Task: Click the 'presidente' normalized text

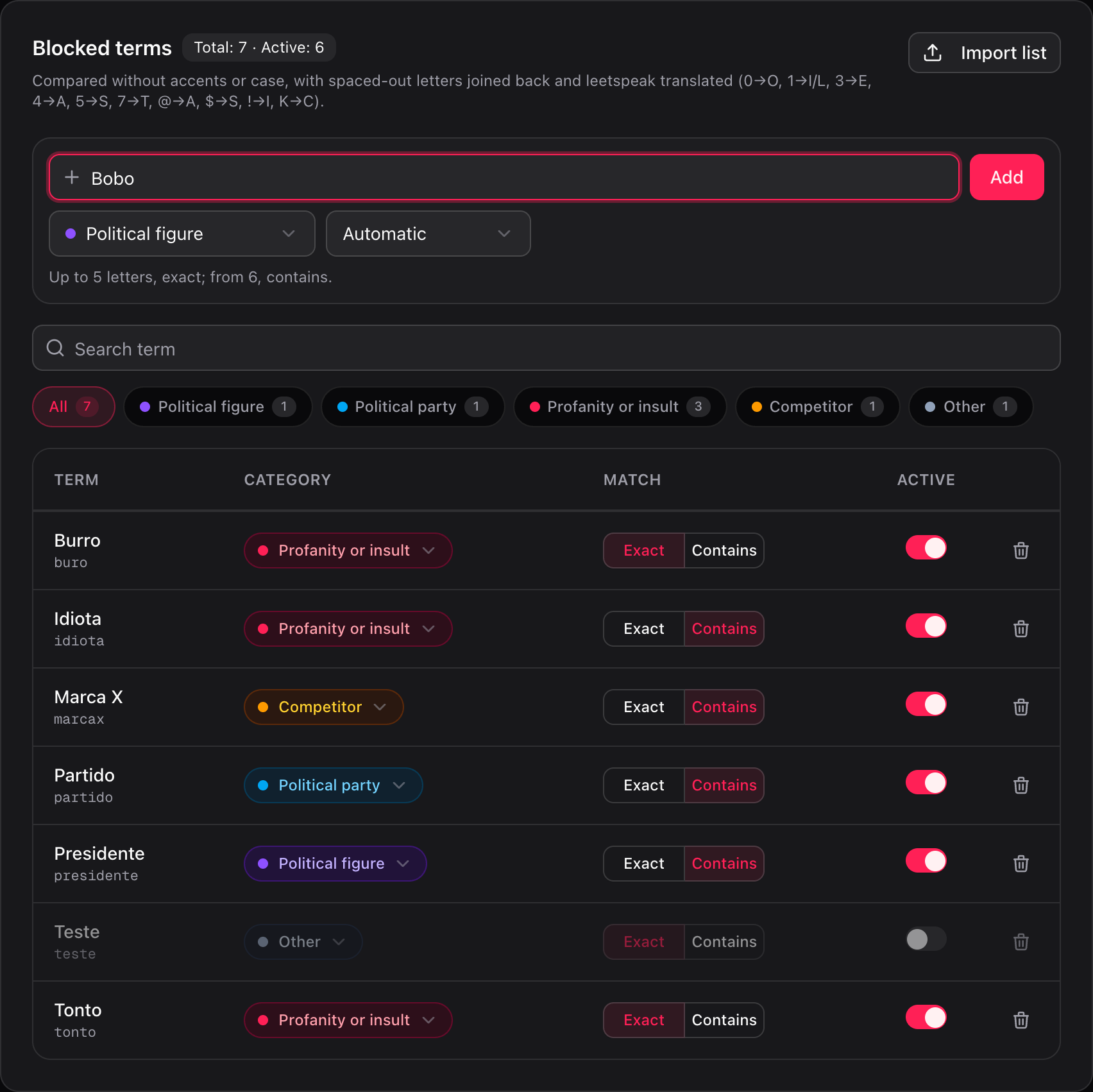Action: click(96, 876)
